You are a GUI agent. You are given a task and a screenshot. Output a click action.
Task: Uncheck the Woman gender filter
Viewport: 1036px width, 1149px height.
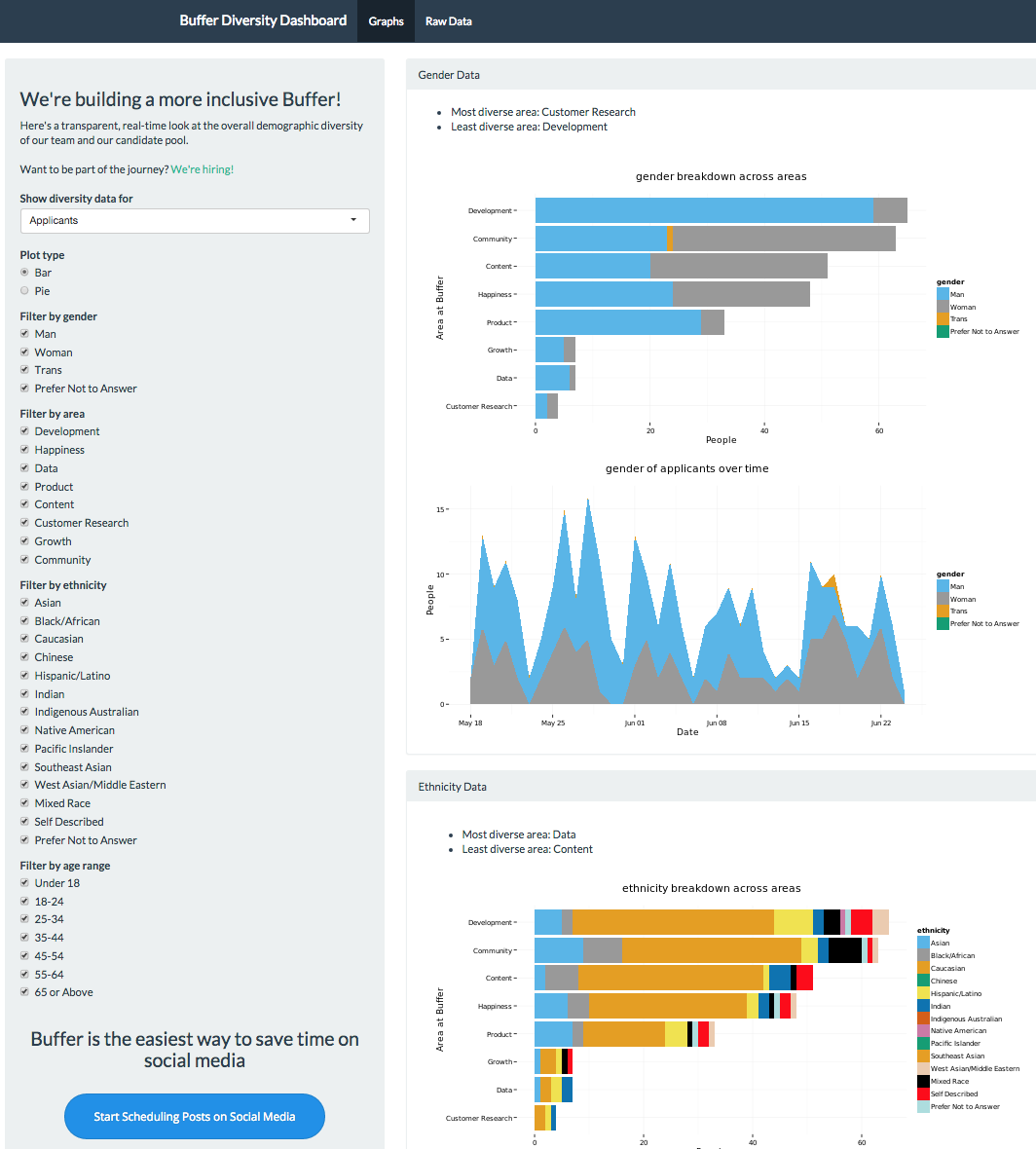pos(25,352)
